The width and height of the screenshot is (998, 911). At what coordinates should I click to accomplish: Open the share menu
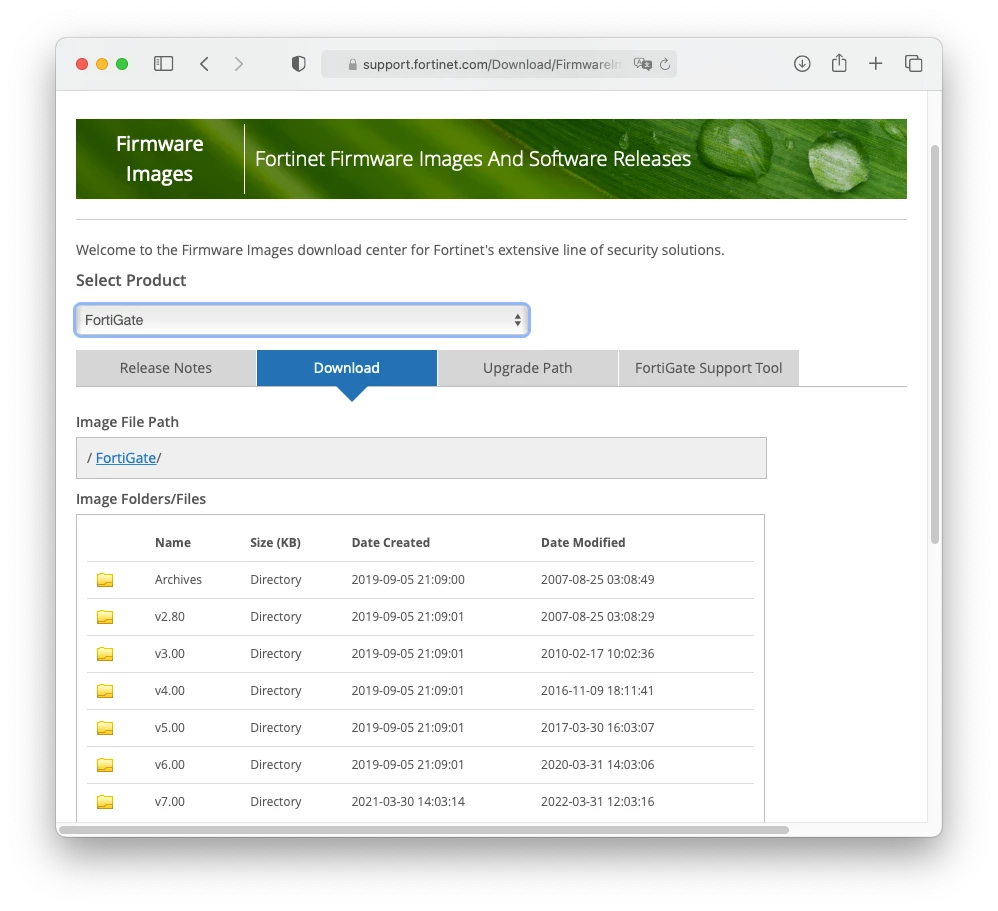(839, 63)
